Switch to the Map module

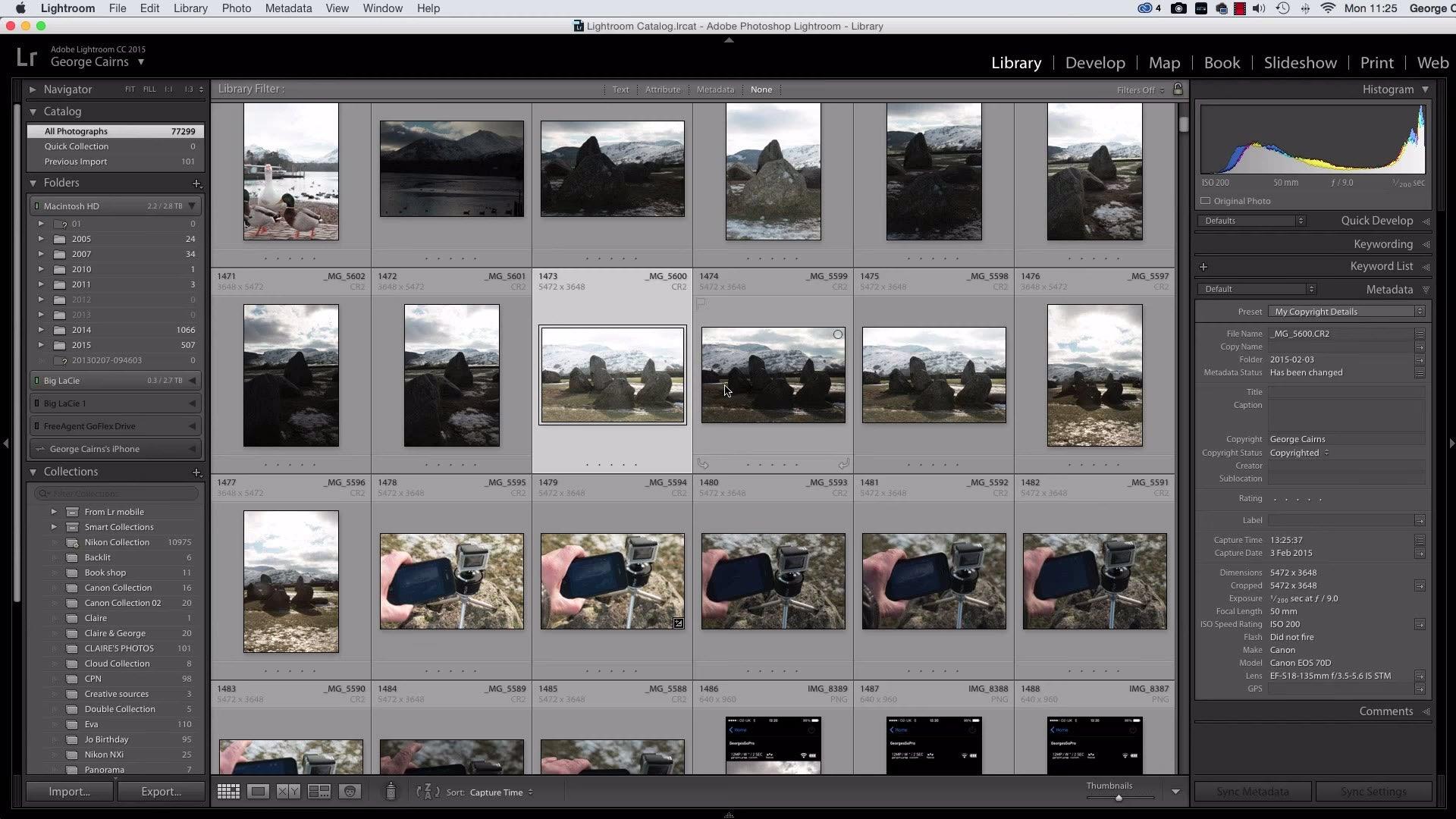(x=1164, y=63)
